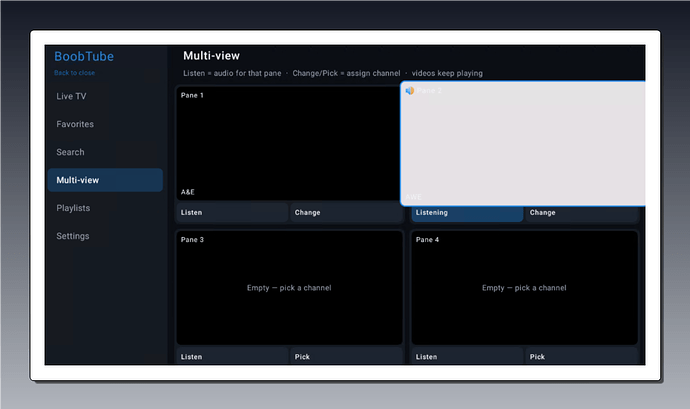
Task: Pick a channel for Pane 4
Action: (x=581, y=357)
